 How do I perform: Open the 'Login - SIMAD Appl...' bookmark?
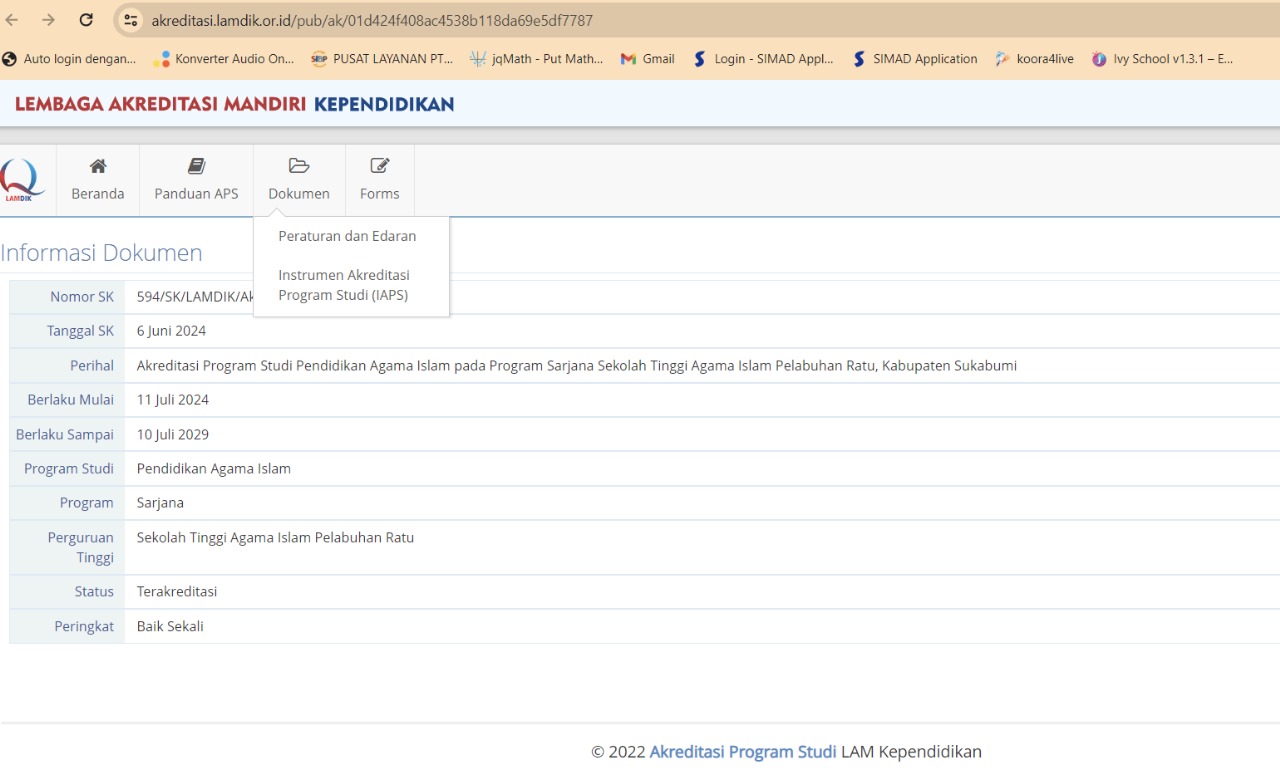pos(763,59)
